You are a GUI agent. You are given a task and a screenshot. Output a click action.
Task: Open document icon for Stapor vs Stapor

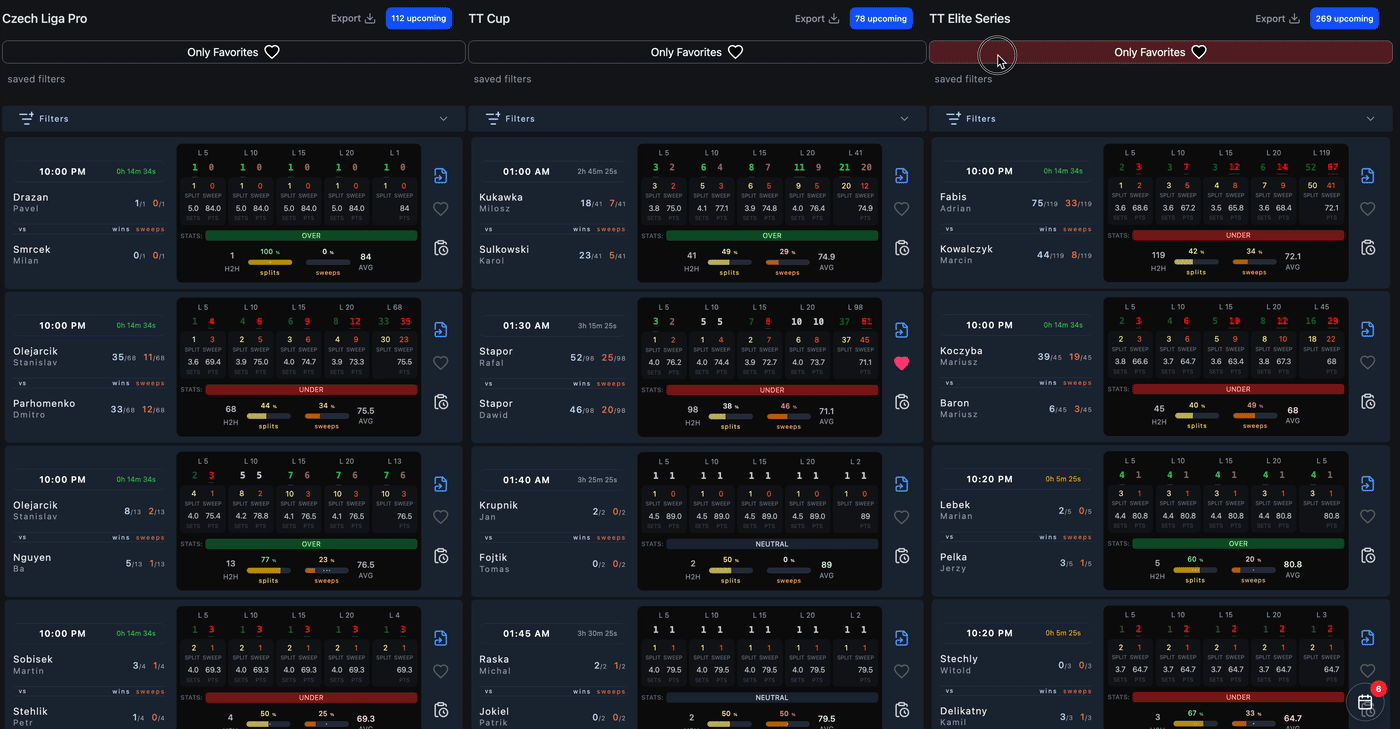(902, 330)
